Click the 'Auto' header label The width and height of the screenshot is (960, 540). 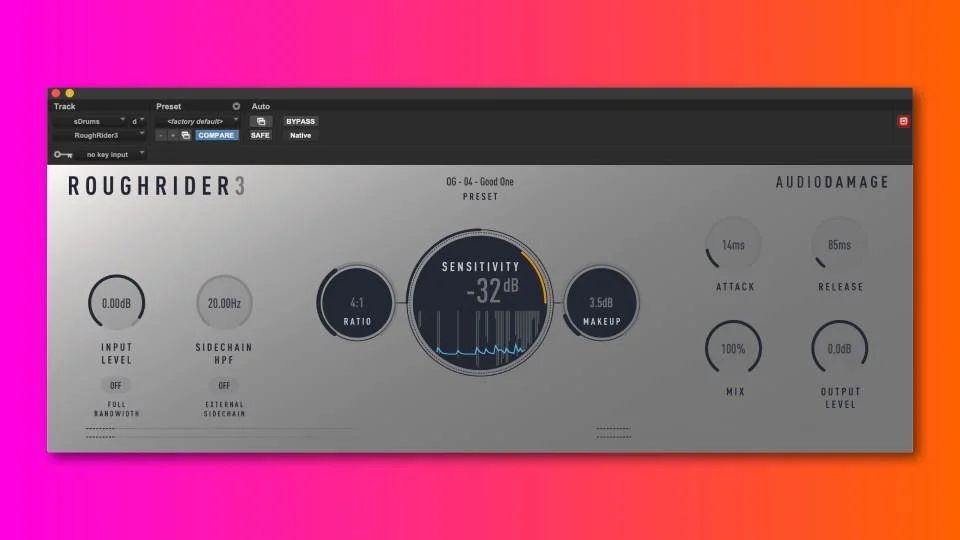(x=261, y=107)
